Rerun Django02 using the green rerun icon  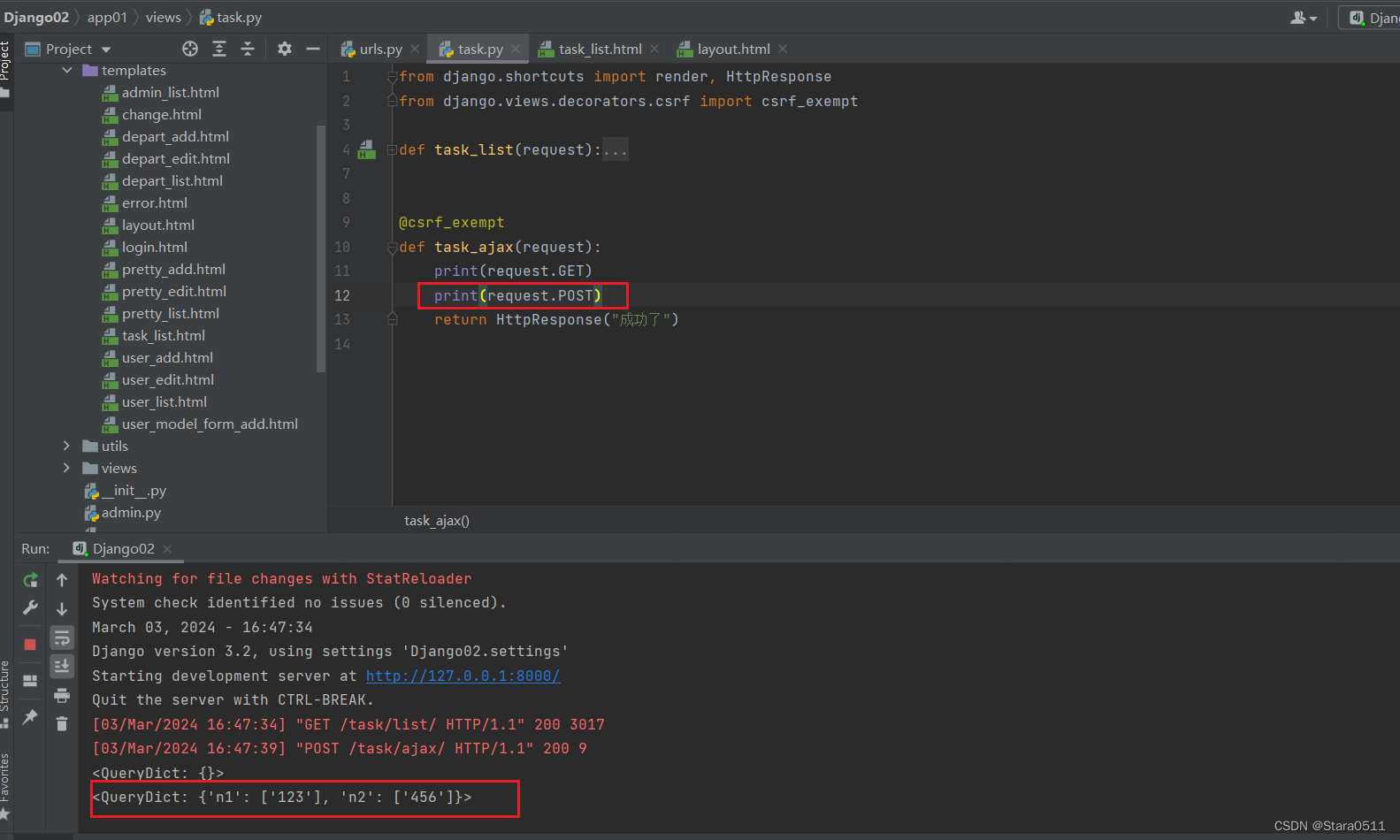click(30, 580)
